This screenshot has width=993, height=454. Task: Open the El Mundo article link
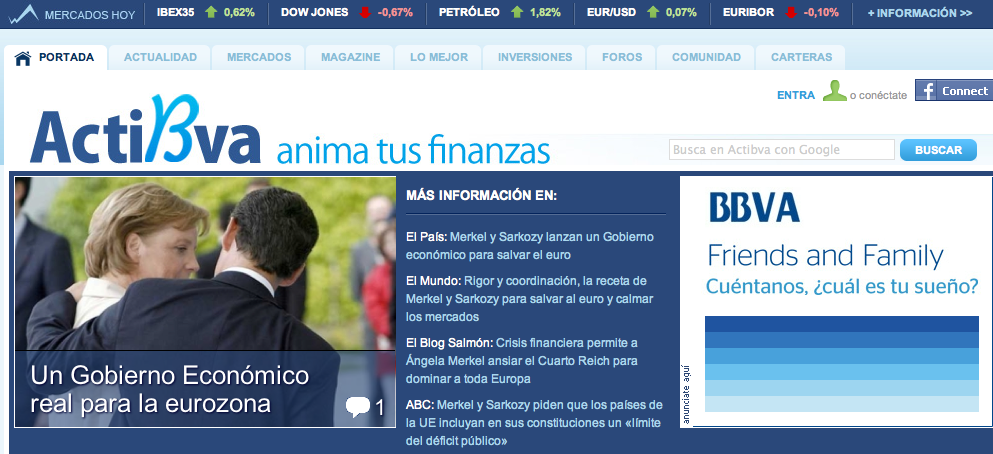[x=530, y=298]
